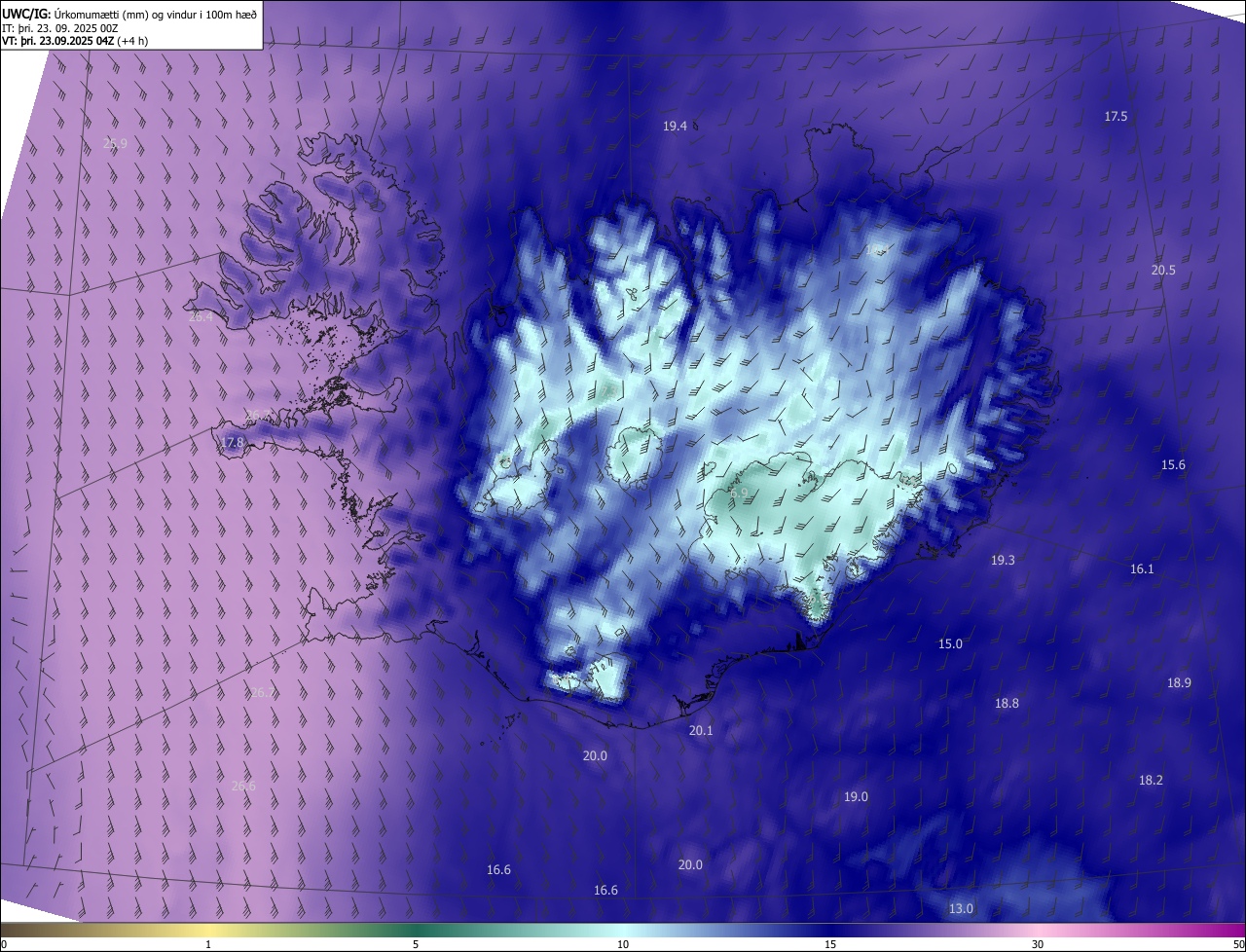Click the 18.8 value label
The width and height of the screenshot is (1246, 952).
pyautogui.click(x=1007, y=704)
